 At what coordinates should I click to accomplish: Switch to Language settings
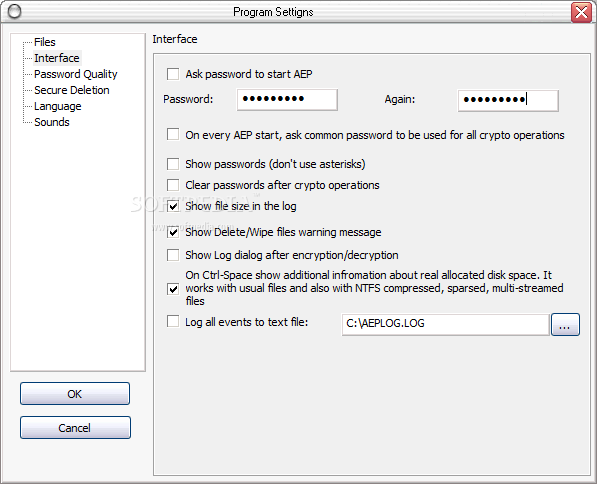(x=57, y=106)
